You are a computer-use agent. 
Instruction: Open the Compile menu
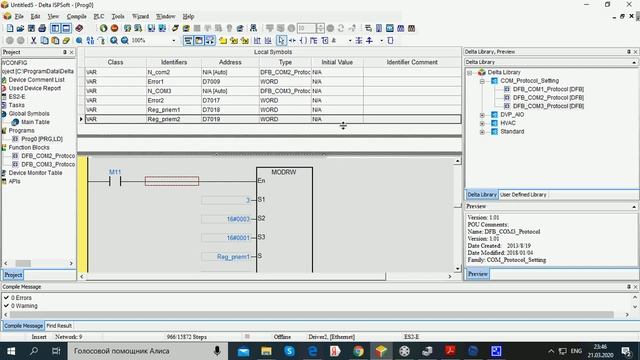[76, 16]
